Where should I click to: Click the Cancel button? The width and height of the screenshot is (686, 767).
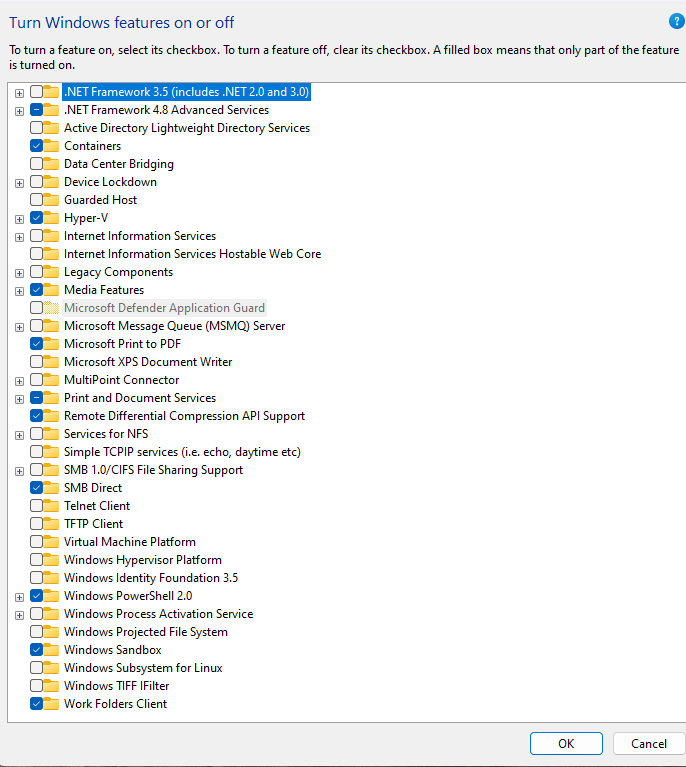pos(649,744)
